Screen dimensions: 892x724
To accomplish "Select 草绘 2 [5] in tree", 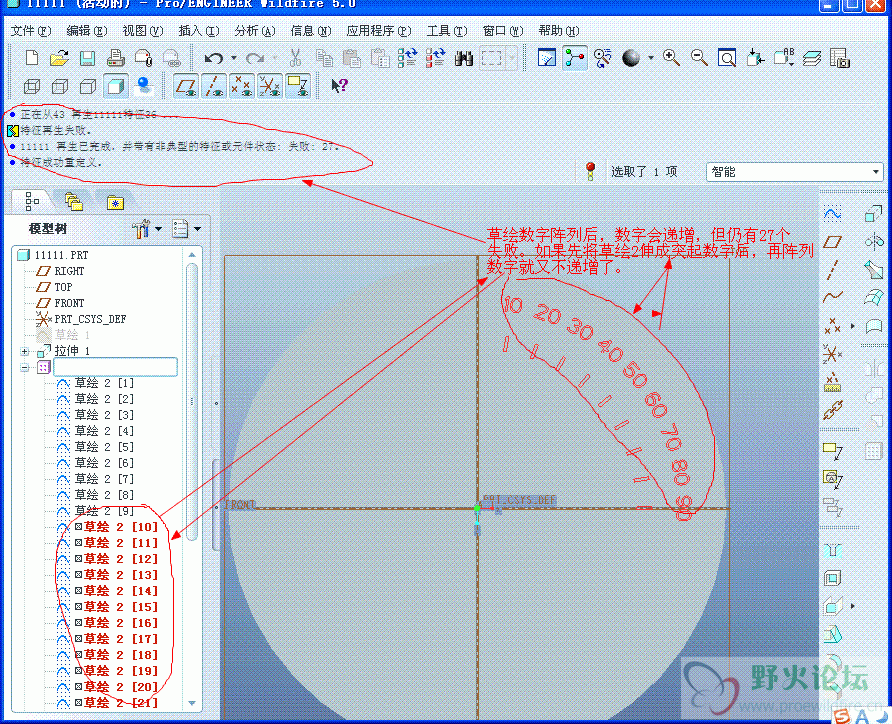I will click(104, 446).
